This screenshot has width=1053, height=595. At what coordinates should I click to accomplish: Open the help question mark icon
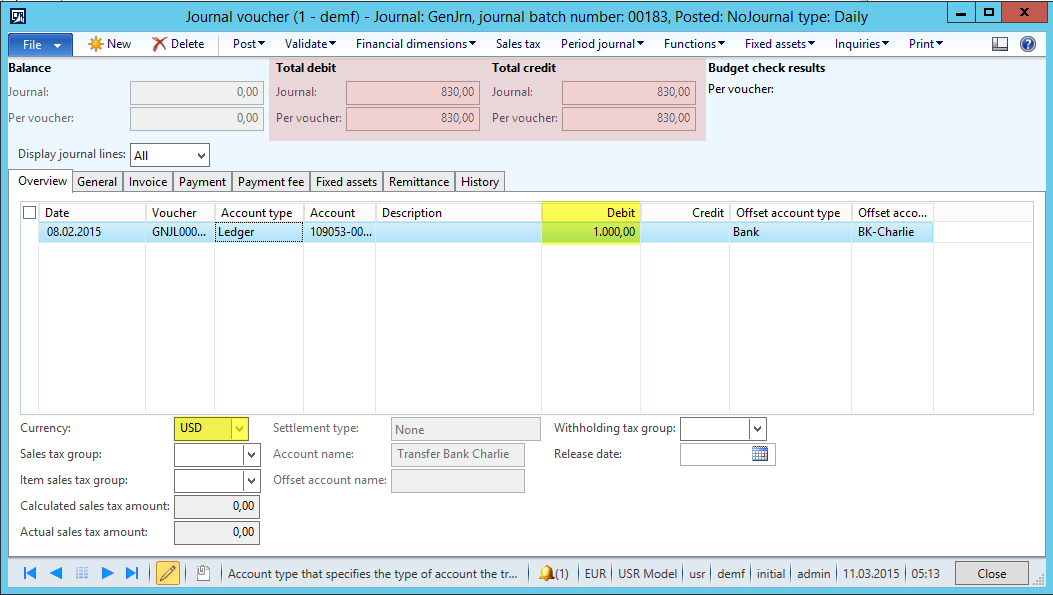coord(1027,44)
